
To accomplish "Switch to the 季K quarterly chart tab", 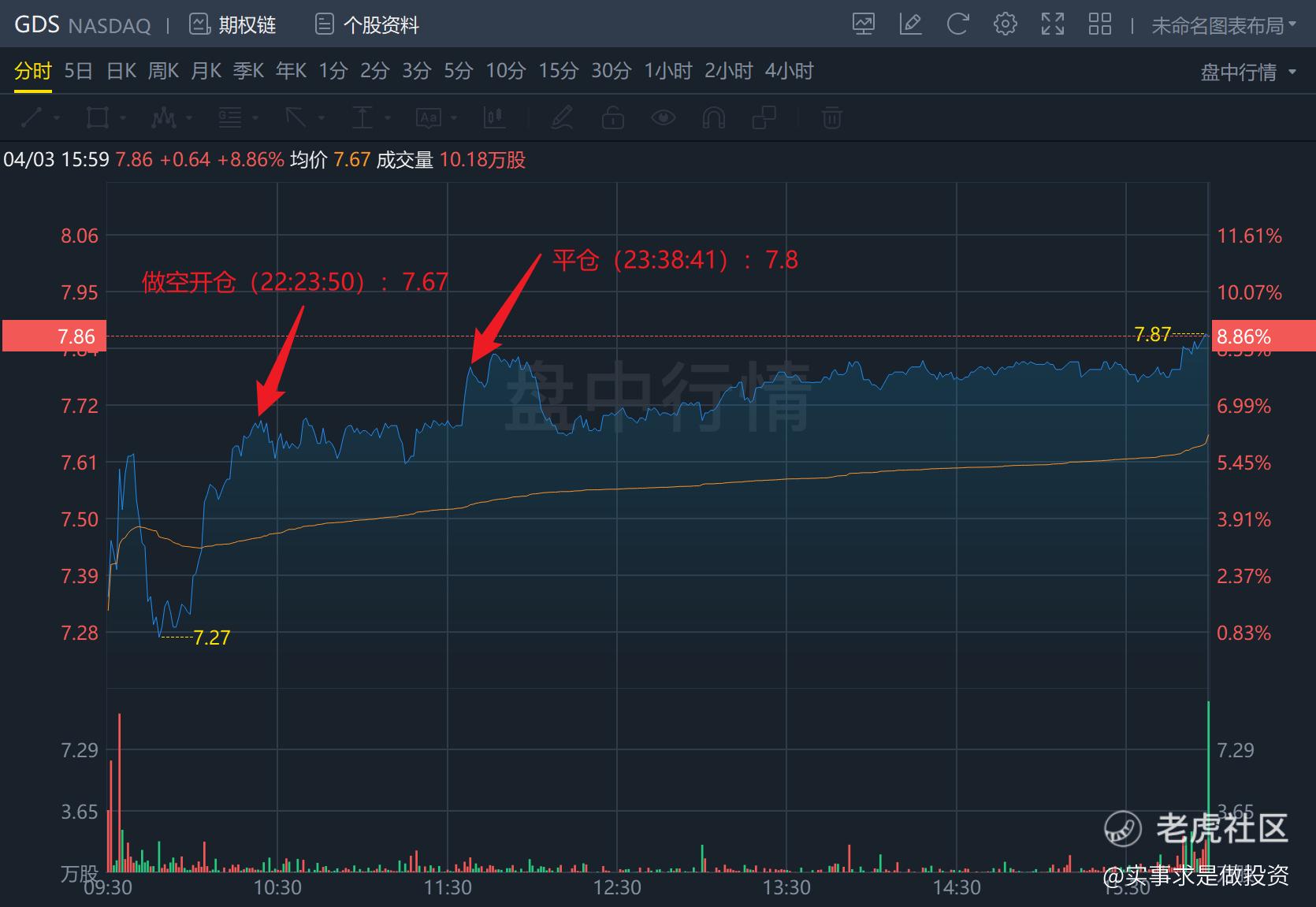I will [249, 72].
